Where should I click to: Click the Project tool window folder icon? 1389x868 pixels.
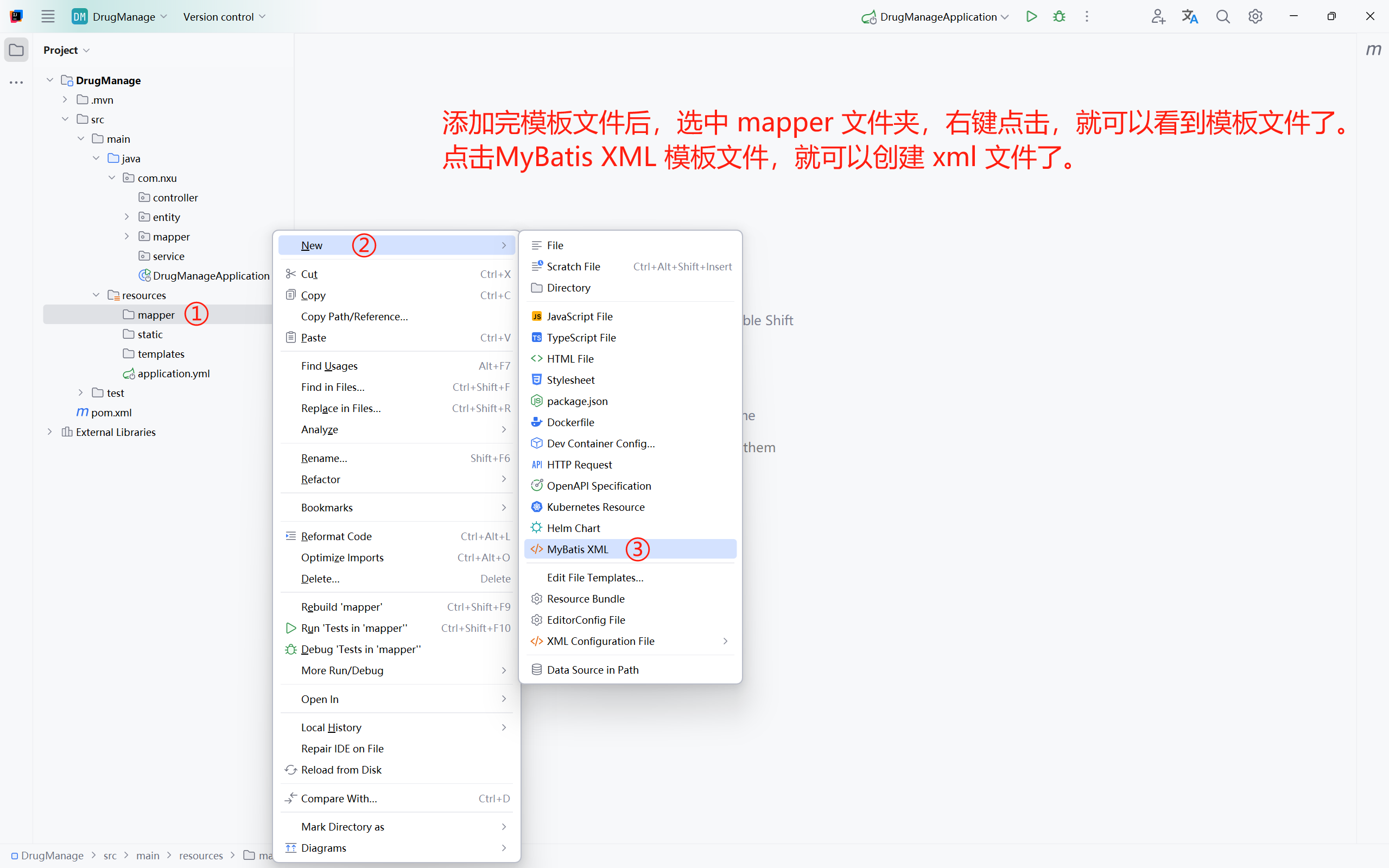16,50
